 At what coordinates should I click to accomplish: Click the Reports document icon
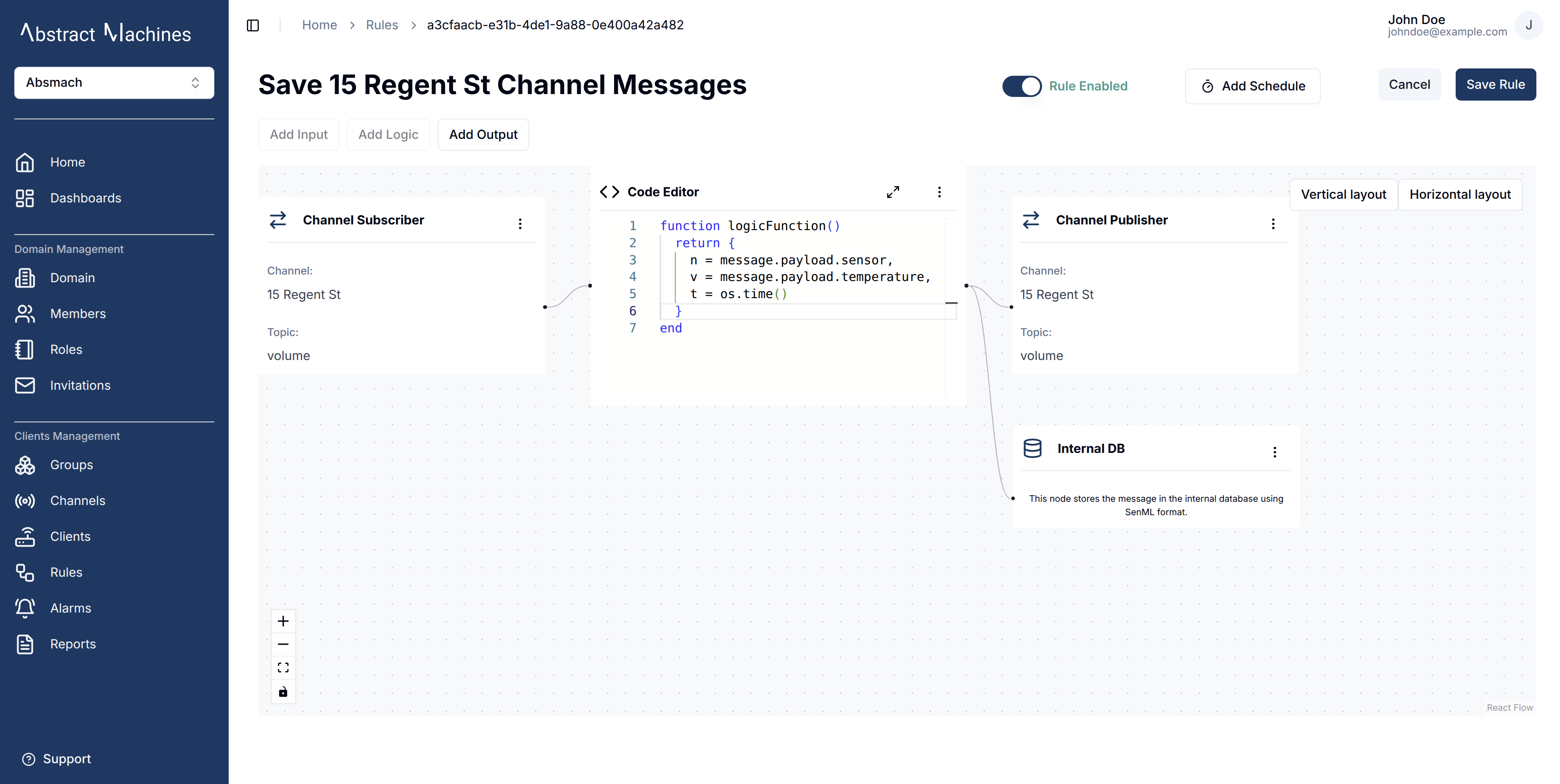[25, 644]
